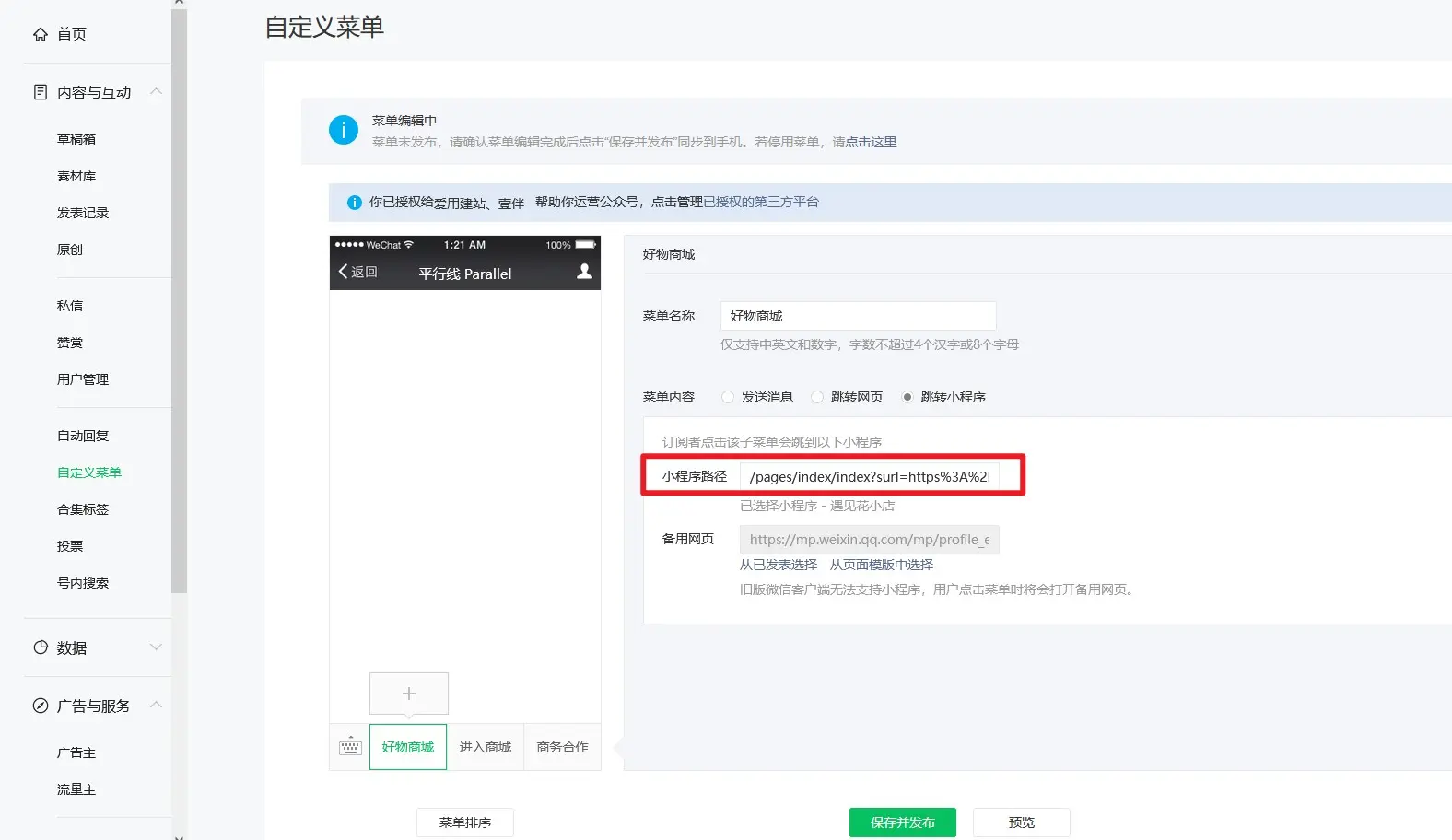Click the keyboard icon in phone preview
The image size is (1452, 840).
(x=350, y=747)
